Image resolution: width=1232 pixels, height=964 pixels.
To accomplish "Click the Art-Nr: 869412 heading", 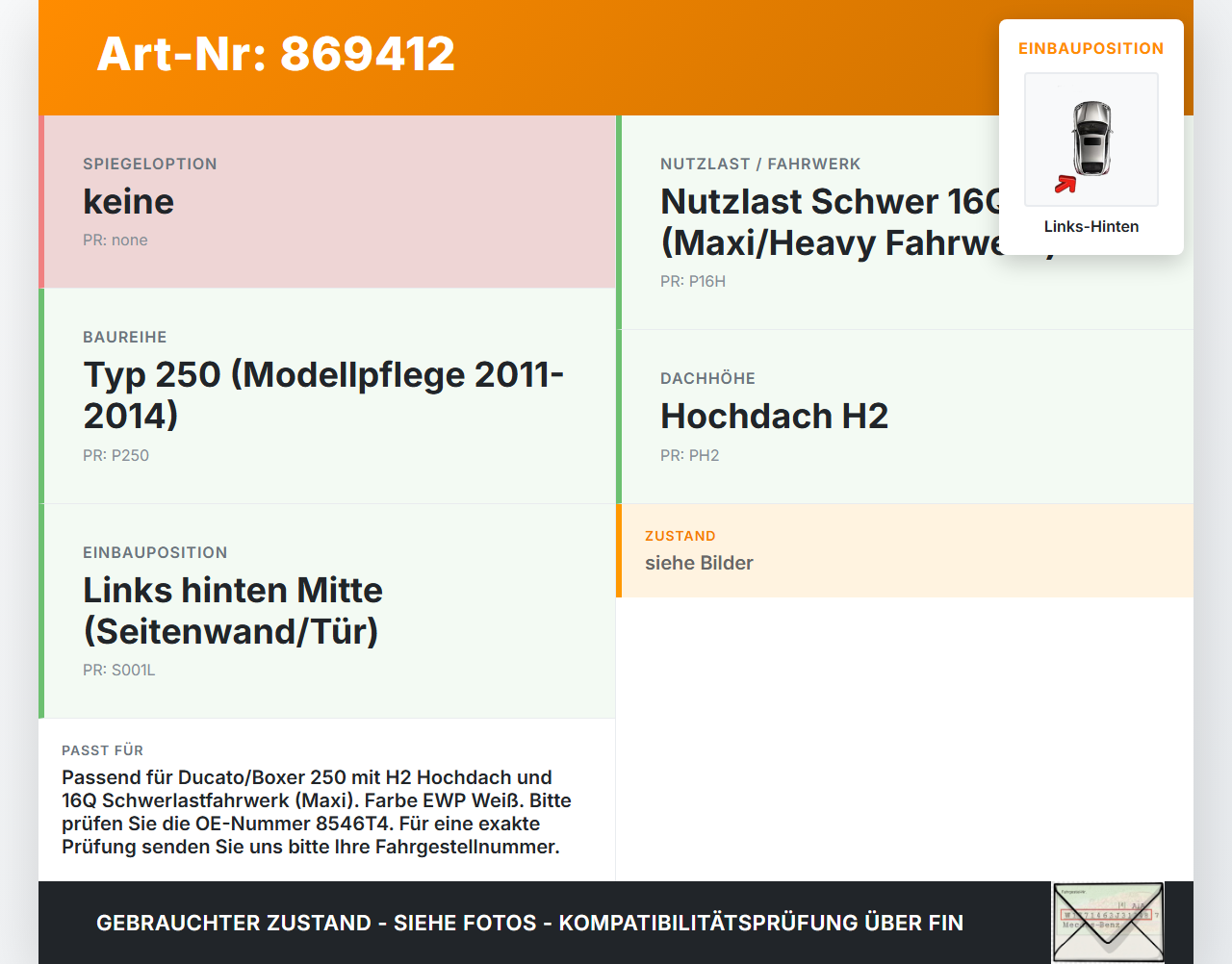I will click(276, 54).
